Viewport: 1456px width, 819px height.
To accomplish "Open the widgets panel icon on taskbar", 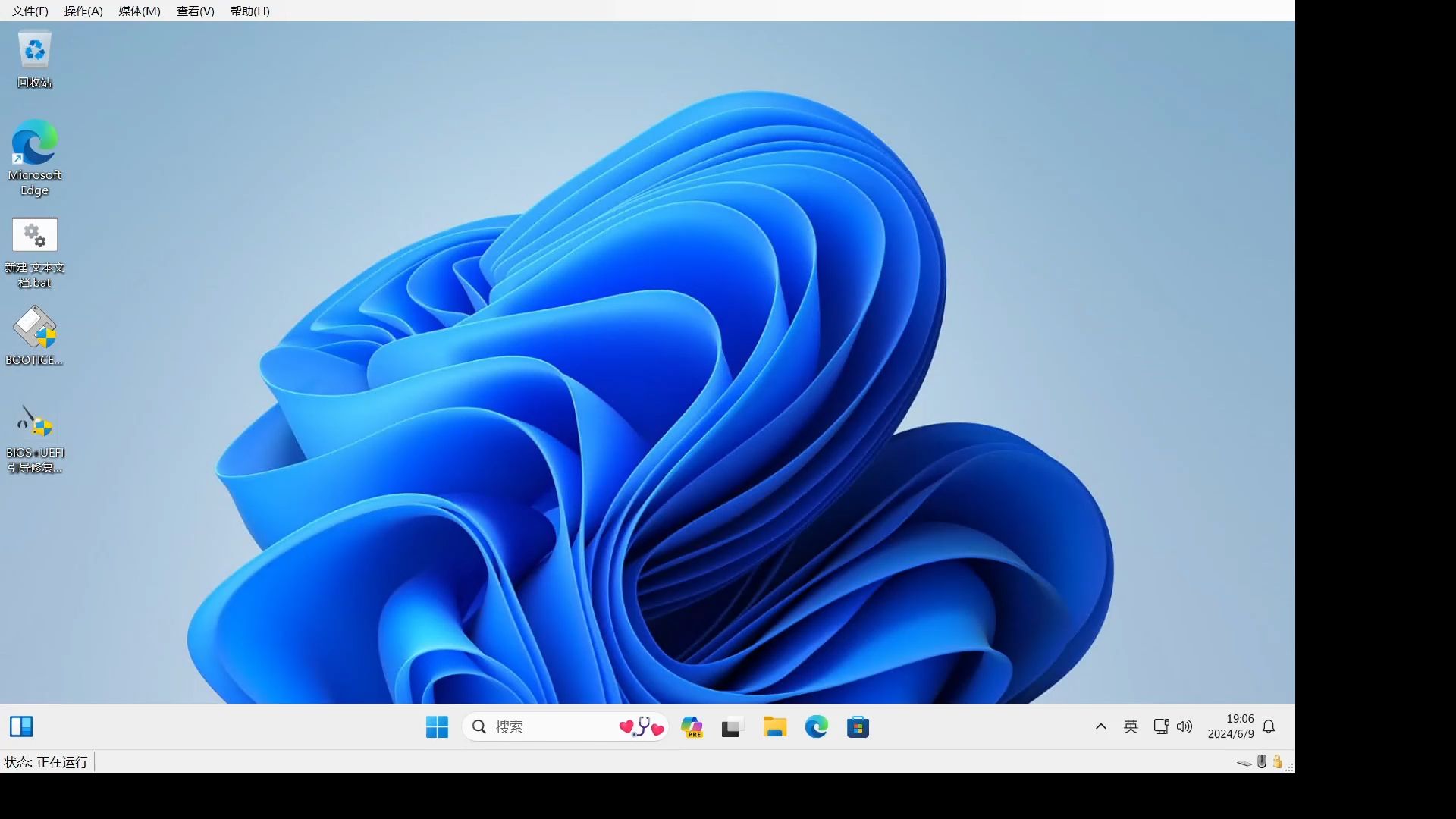I will (x=21, y=726).
